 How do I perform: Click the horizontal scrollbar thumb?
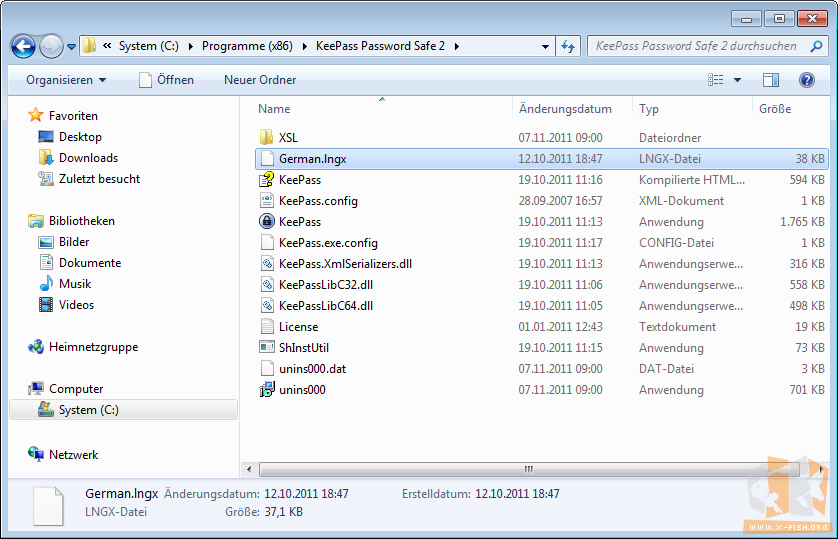pos(529,470)
